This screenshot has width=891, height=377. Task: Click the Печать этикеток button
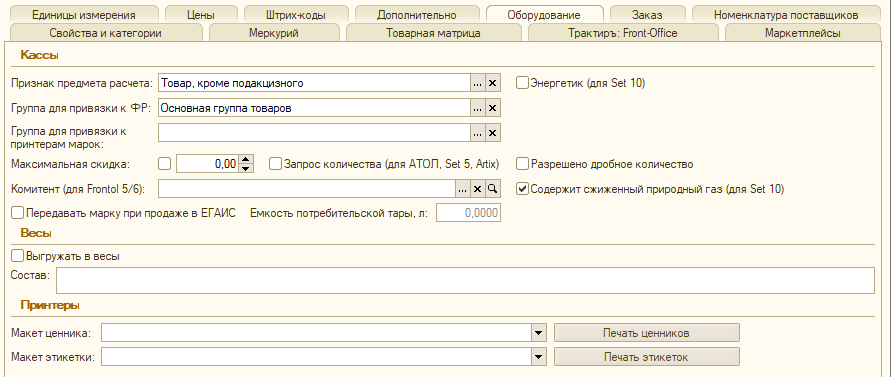click(x=647, y=357)
